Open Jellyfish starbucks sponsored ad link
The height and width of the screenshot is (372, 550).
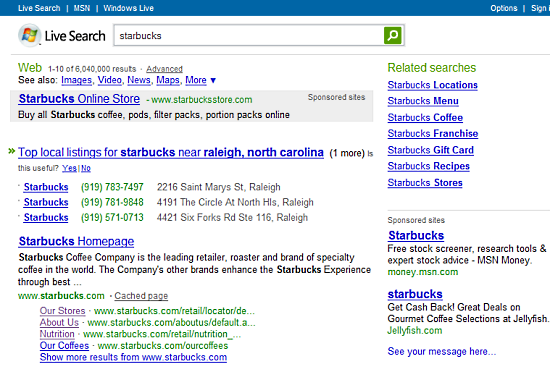[415, 294]
